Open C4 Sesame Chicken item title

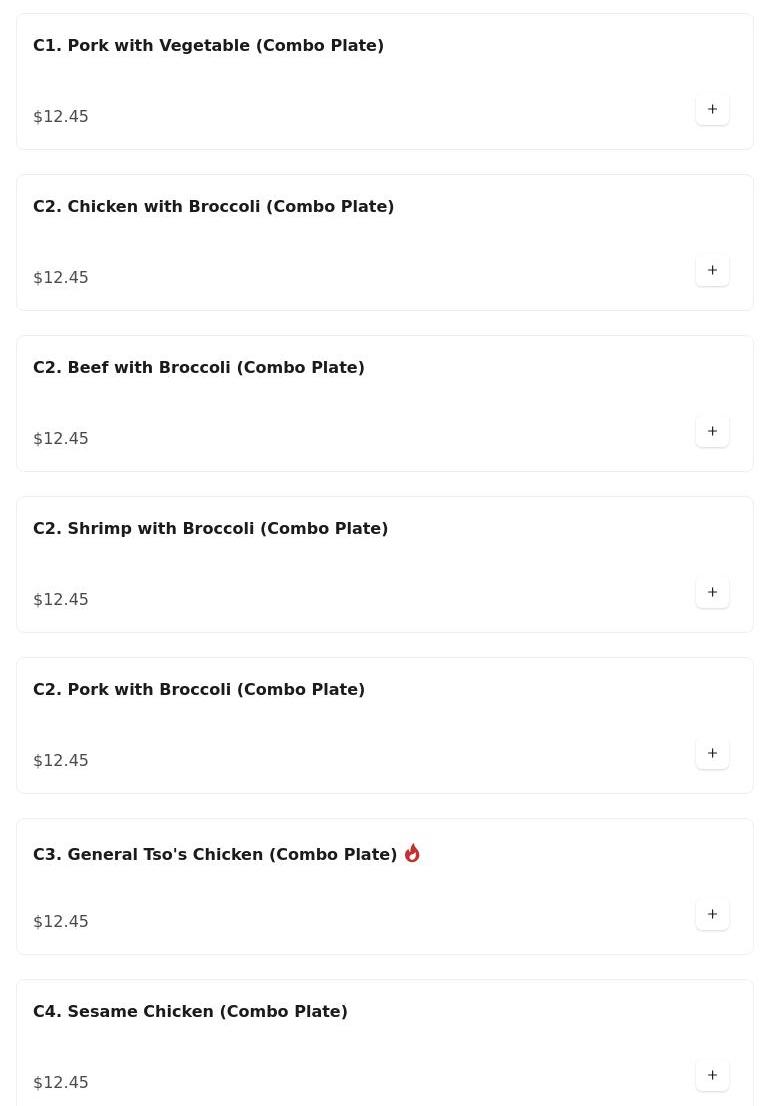click(x=190, y=1011)
